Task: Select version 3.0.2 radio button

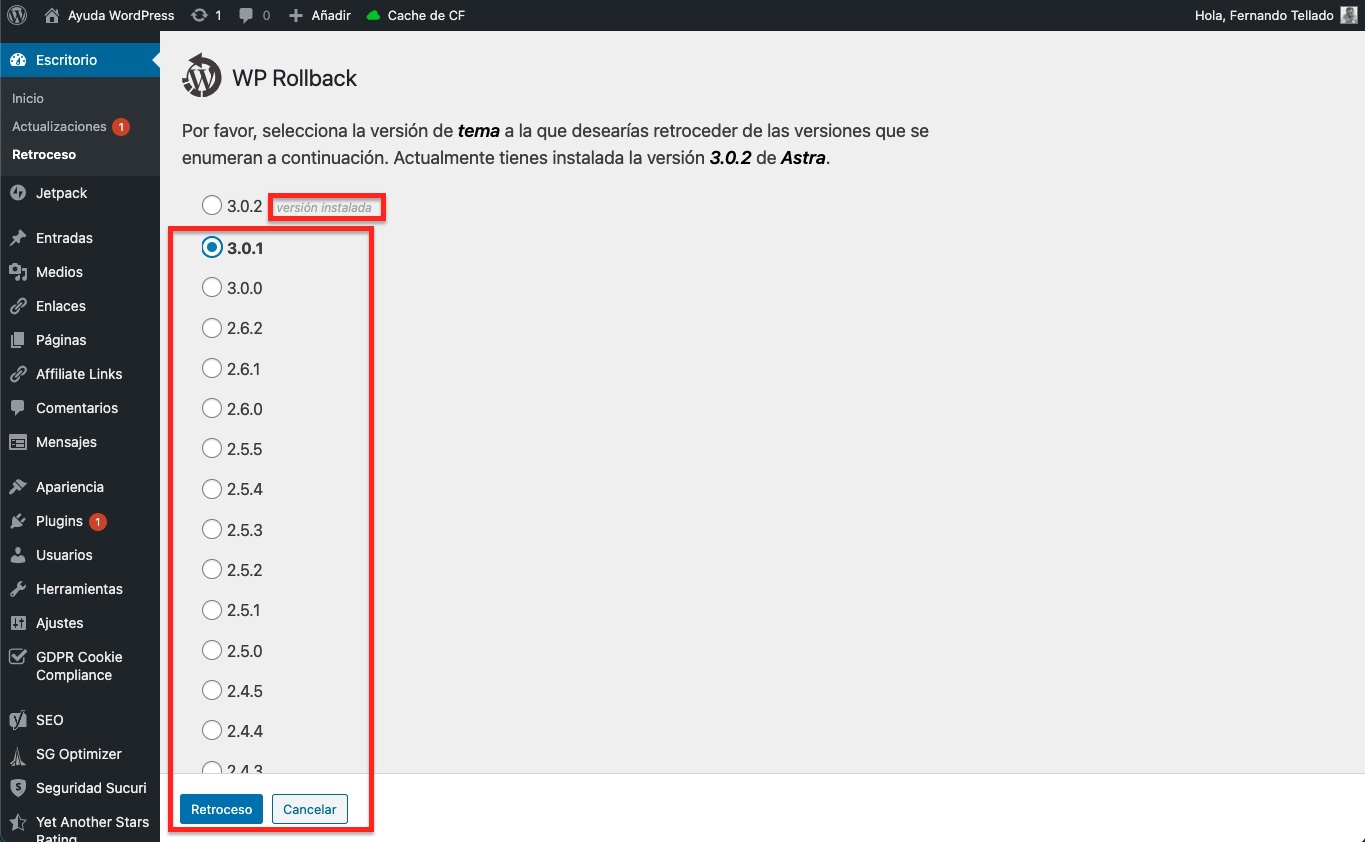Action: tap(212, 206)
